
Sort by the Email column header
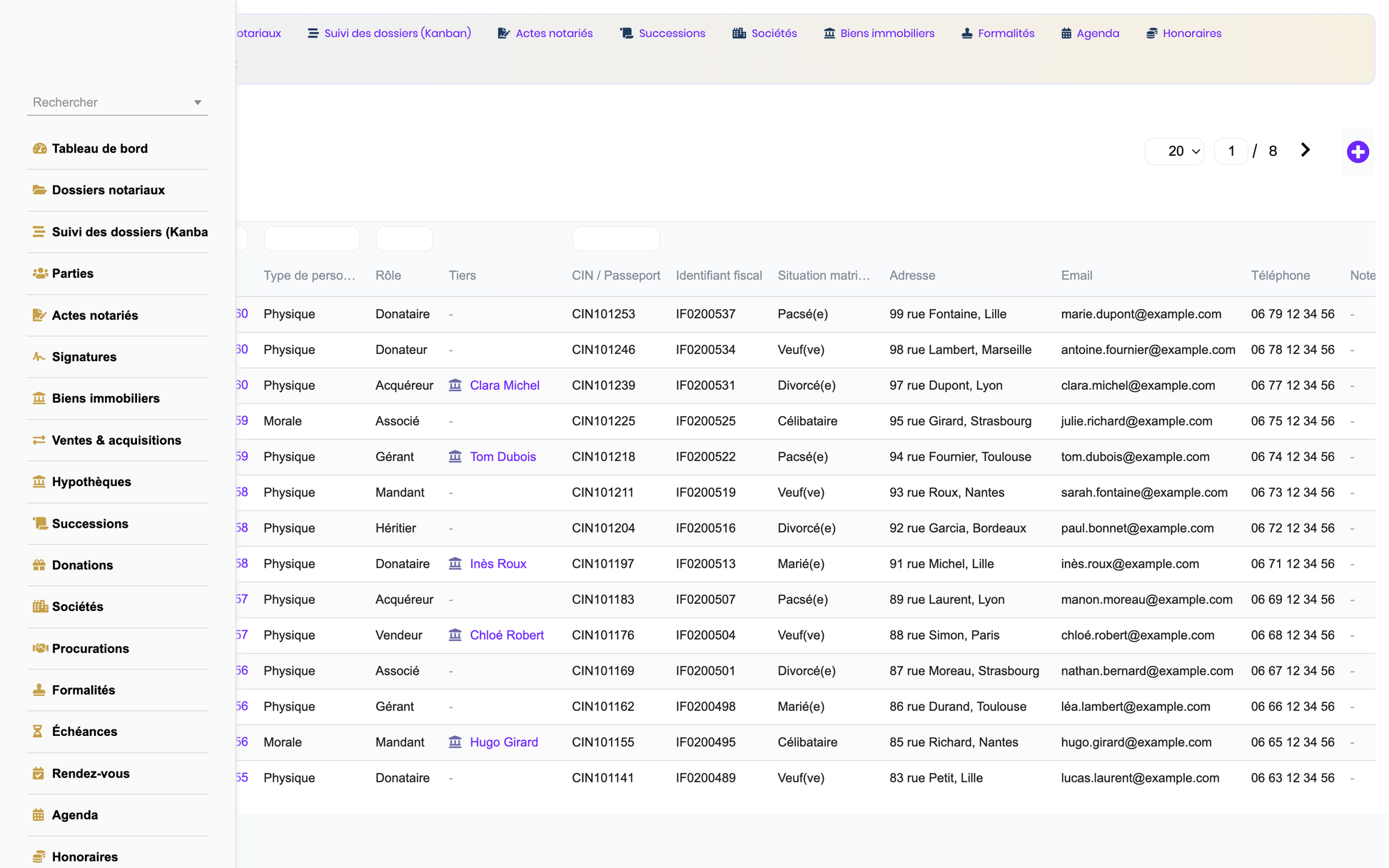coord(1076,276)
